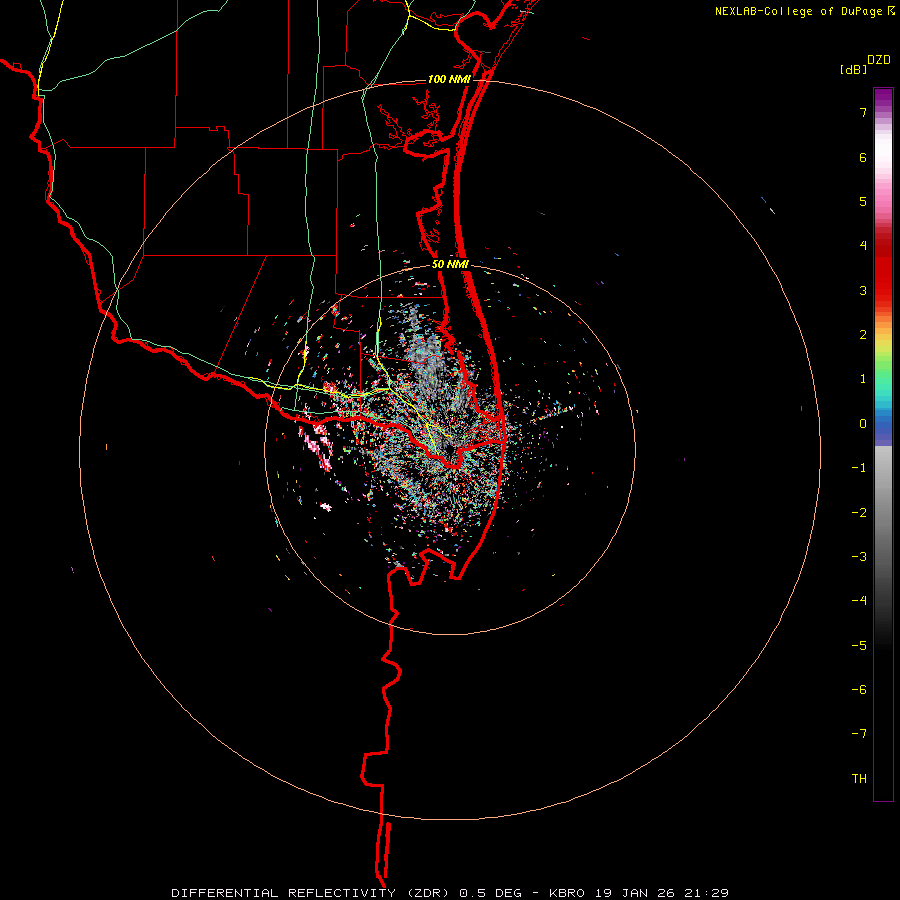Click the -4 scale value
Viewport: 900px width, 900px height.
point(859,601)
